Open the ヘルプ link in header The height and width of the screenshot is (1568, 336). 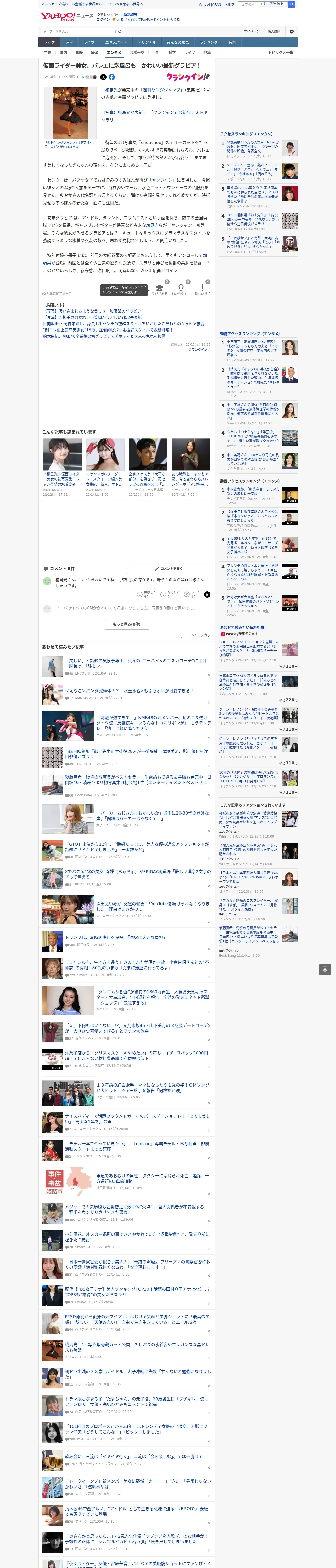(x=229, y=4)
